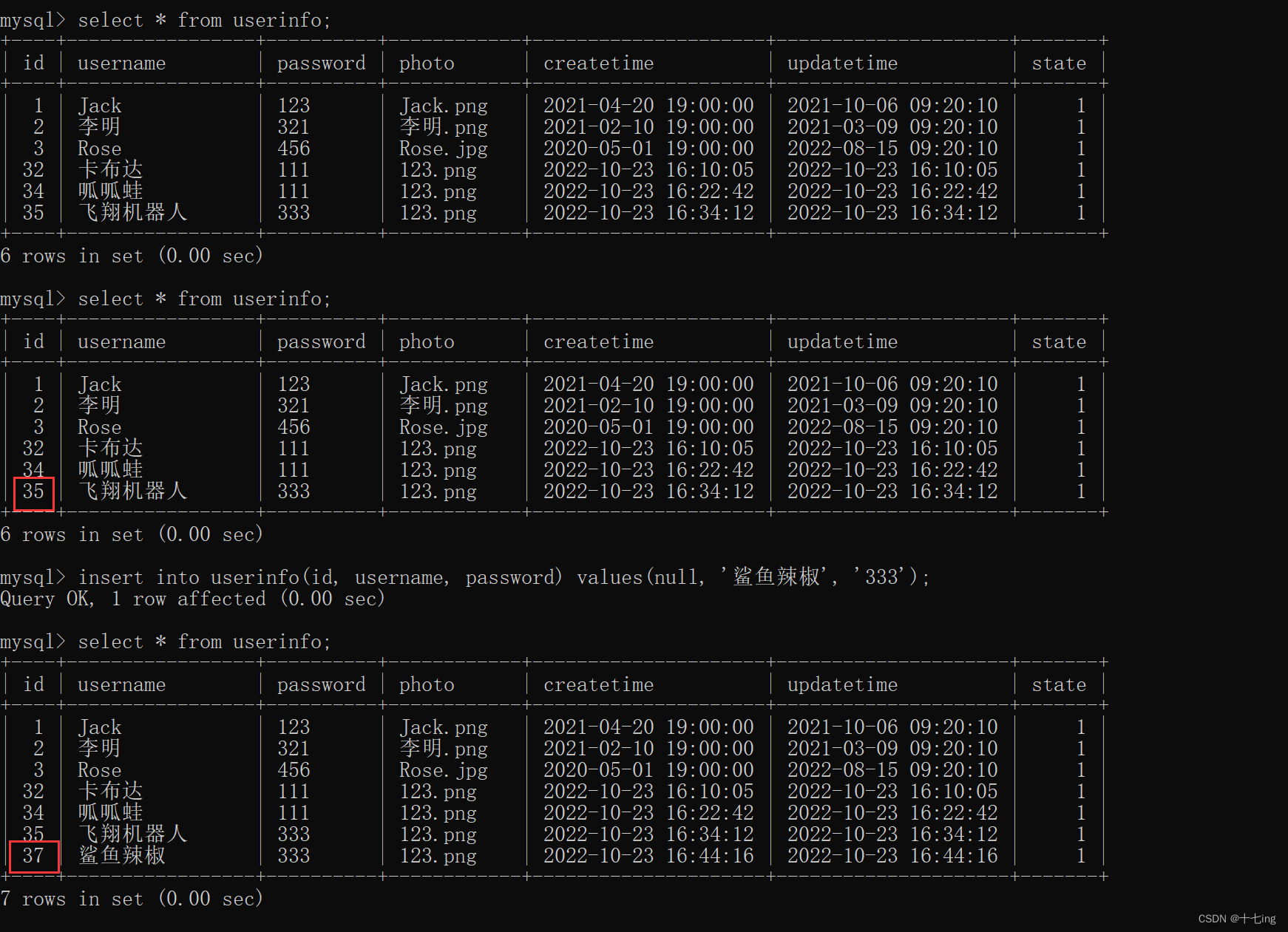
Task: Click "(0.00 sec)" after Query OK message
Action: tap(333, 599)
